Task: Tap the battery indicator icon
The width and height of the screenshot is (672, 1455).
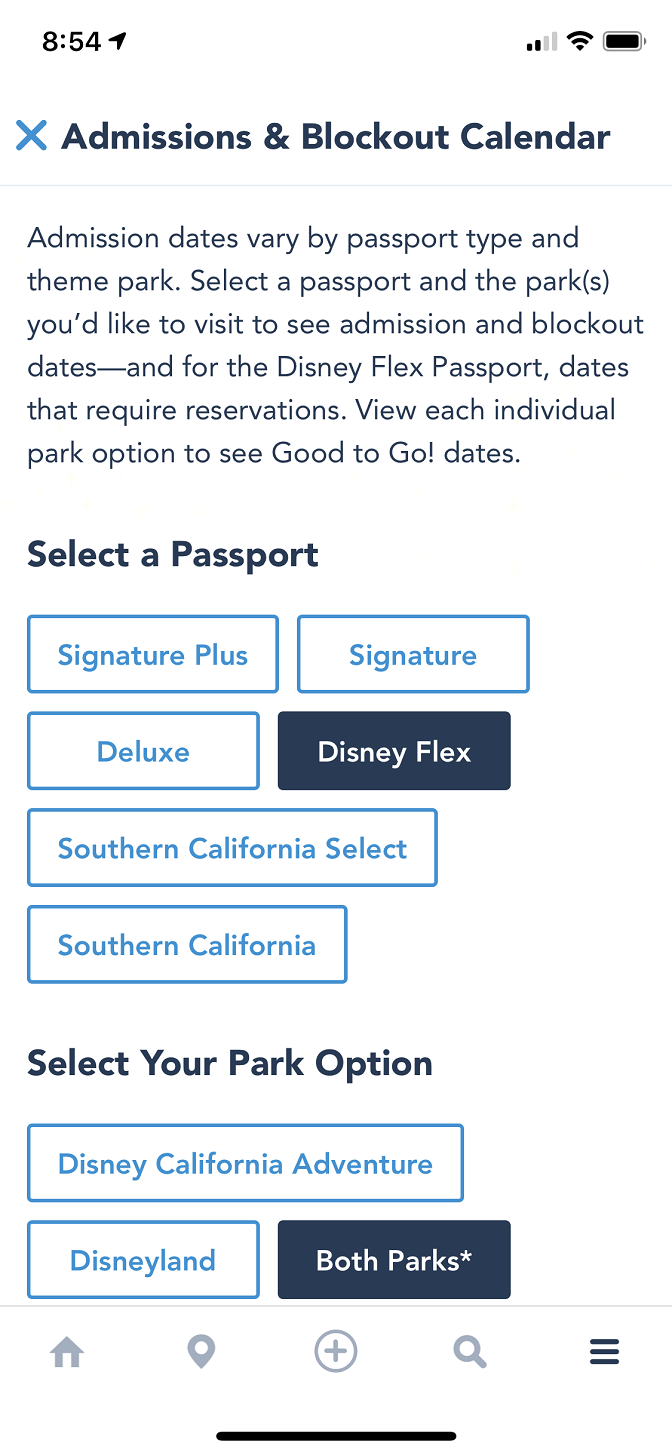Action: (x=625, y=41)
